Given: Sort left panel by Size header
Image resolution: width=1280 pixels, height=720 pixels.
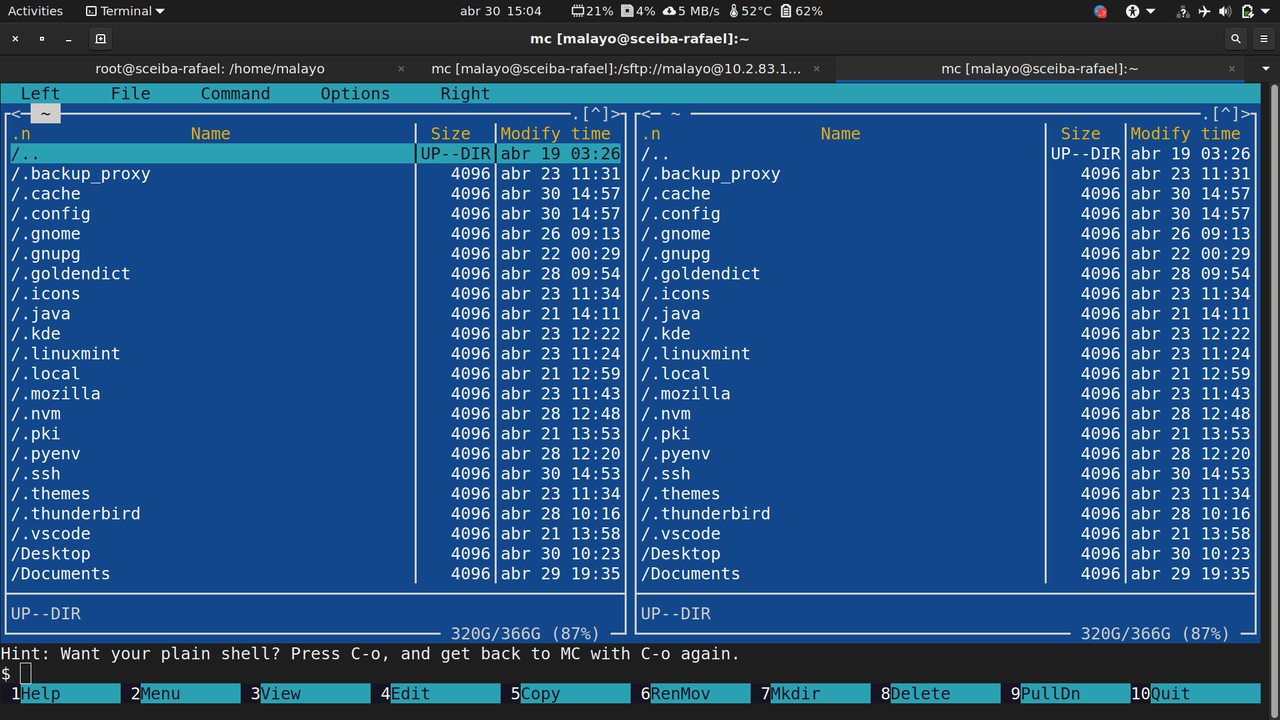Looking at the screenshot, I should (x=450, y=134).
